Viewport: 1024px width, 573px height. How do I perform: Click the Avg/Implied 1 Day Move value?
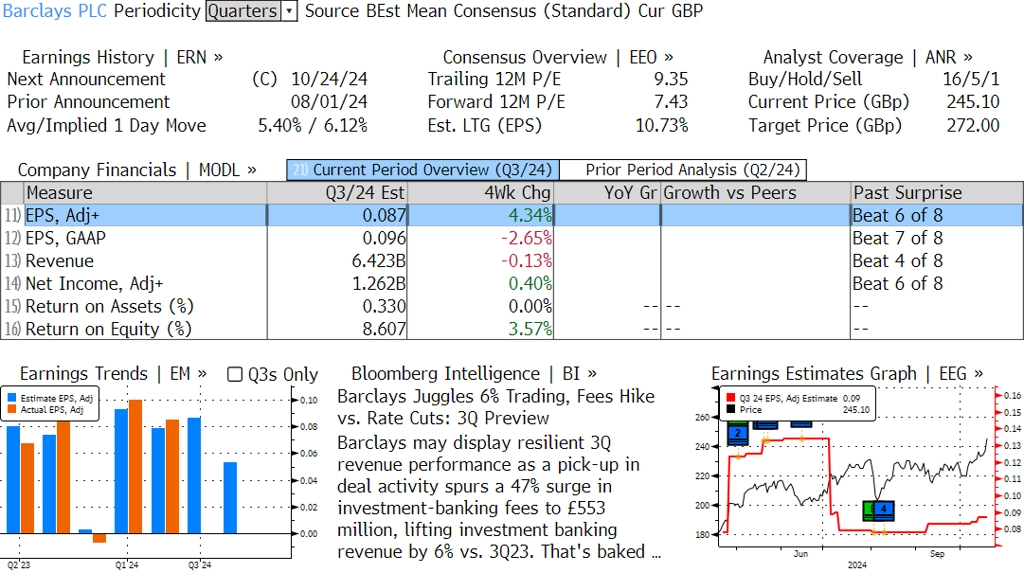pos(313,125)
